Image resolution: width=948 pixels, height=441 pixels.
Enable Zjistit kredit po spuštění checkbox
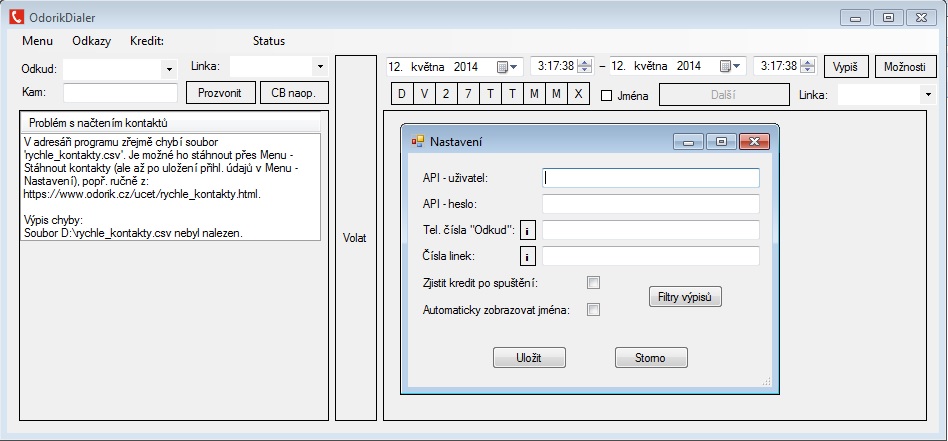click(594, 283)
